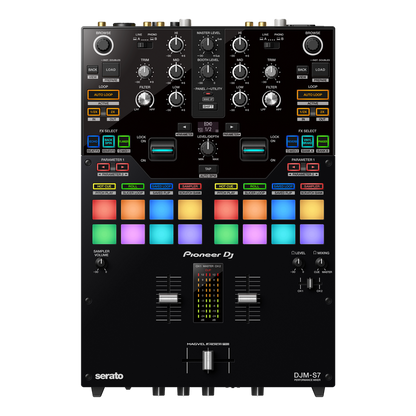Grab the right channel fader

click(248, 298)
